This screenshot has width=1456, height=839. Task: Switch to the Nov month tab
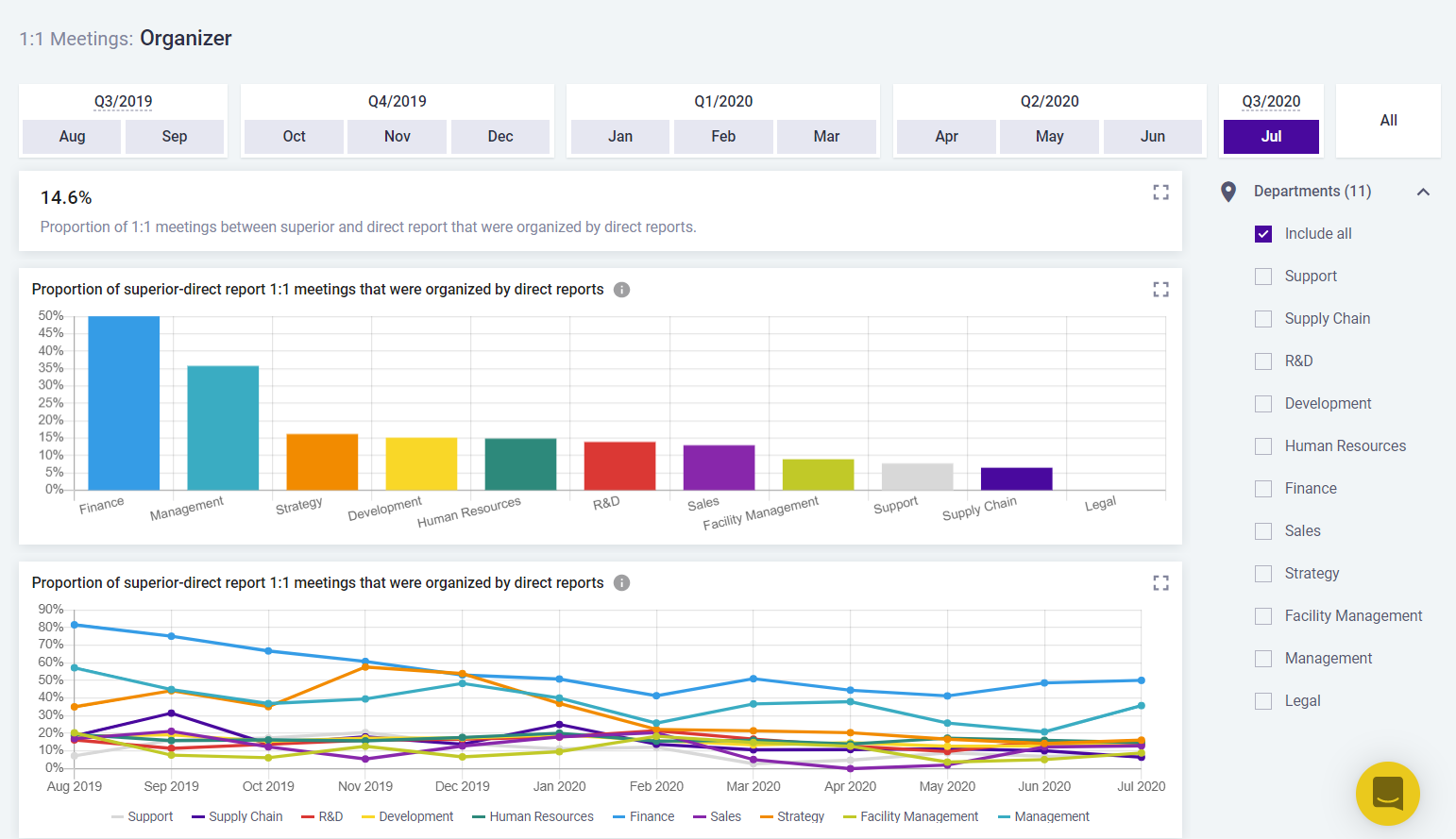[x=397, y=137]
